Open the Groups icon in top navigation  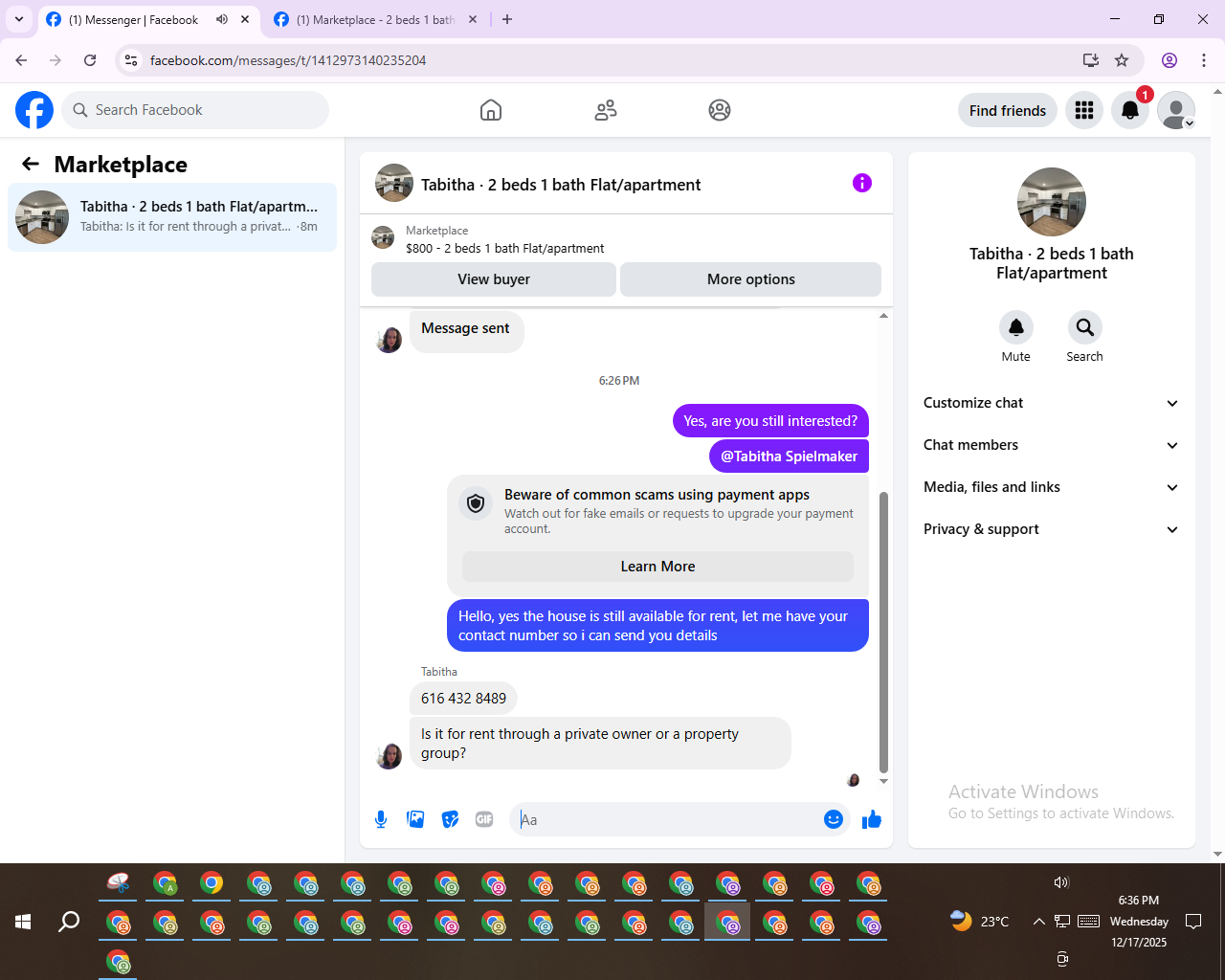pyautogui.click(x=720, y=110)
